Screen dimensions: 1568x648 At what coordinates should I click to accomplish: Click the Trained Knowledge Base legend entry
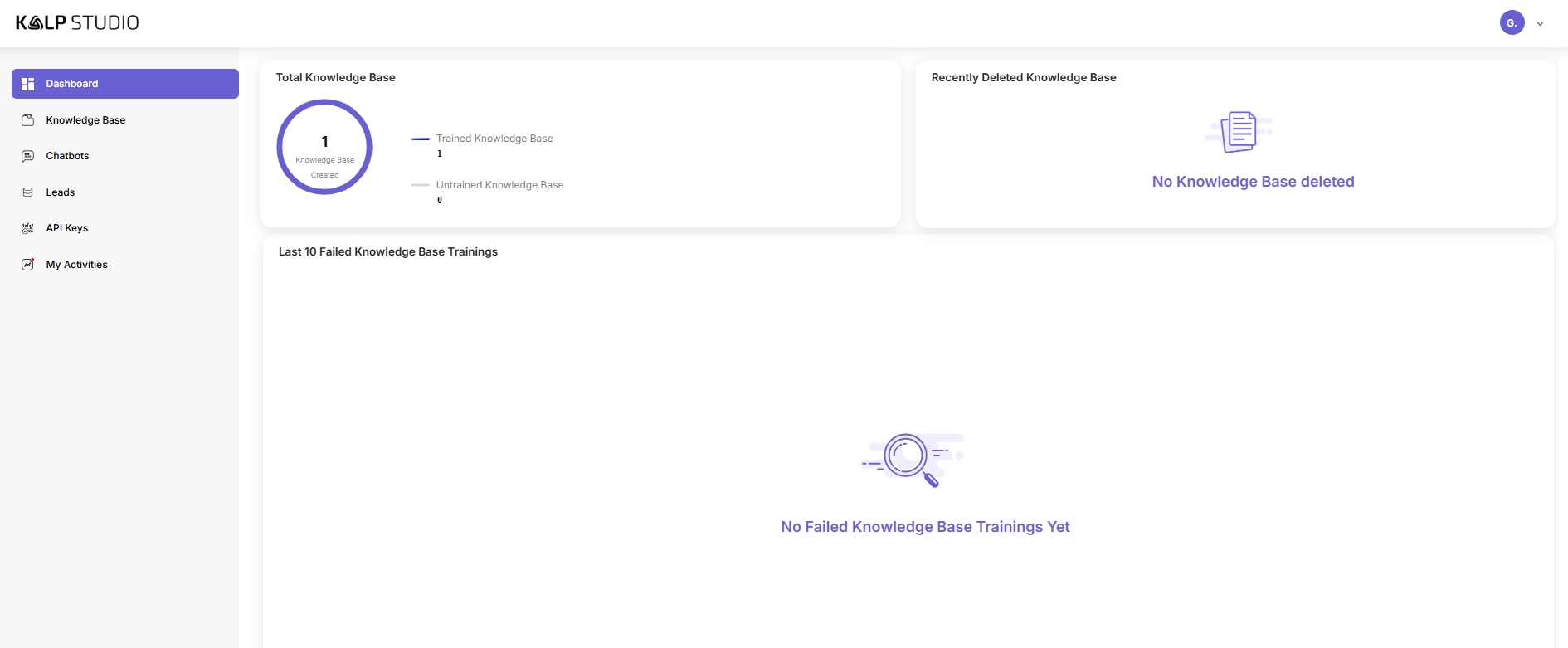tap(494, 139)
